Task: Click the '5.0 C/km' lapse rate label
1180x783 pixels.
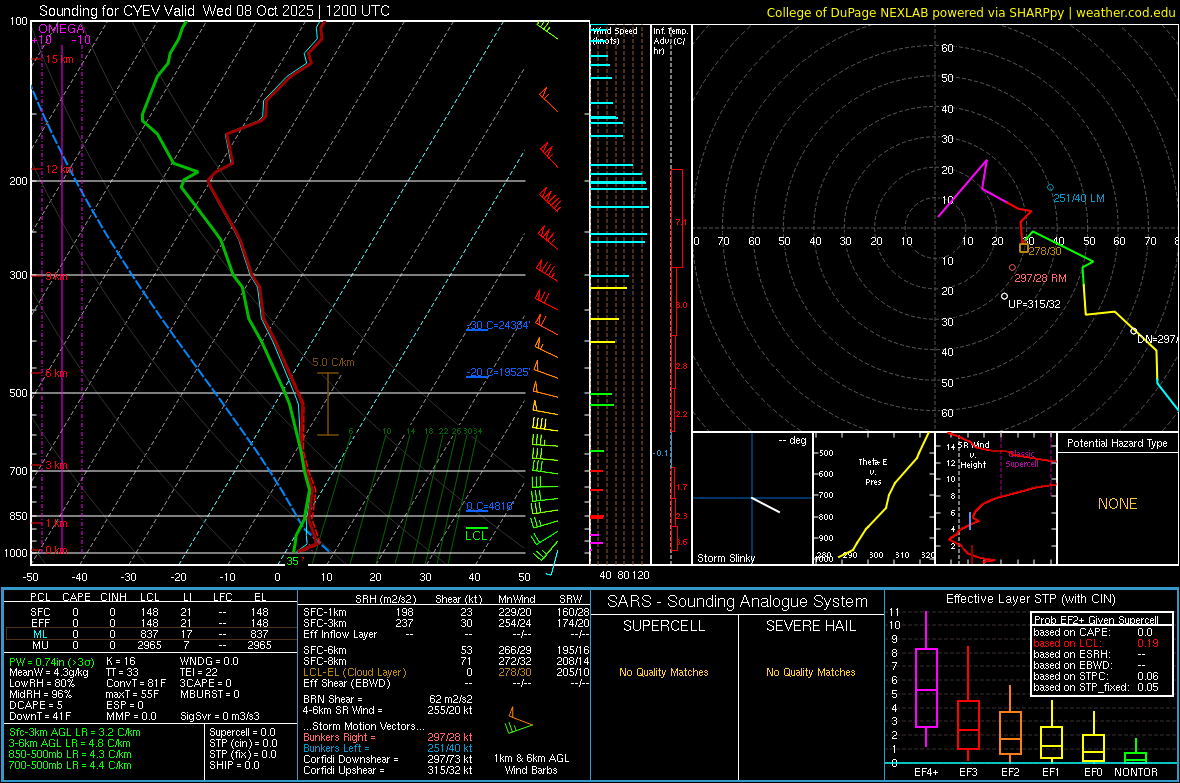Action: pos(333,362)
